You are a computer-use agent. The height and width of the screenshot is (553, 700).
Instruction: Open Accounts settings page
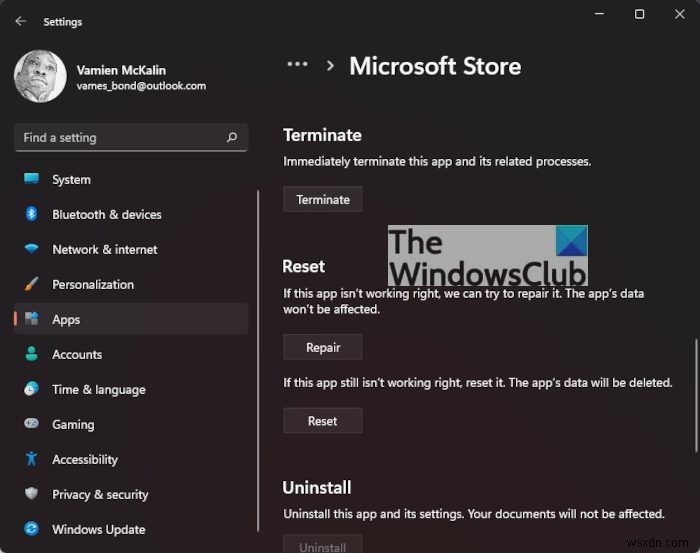[131, 354]
